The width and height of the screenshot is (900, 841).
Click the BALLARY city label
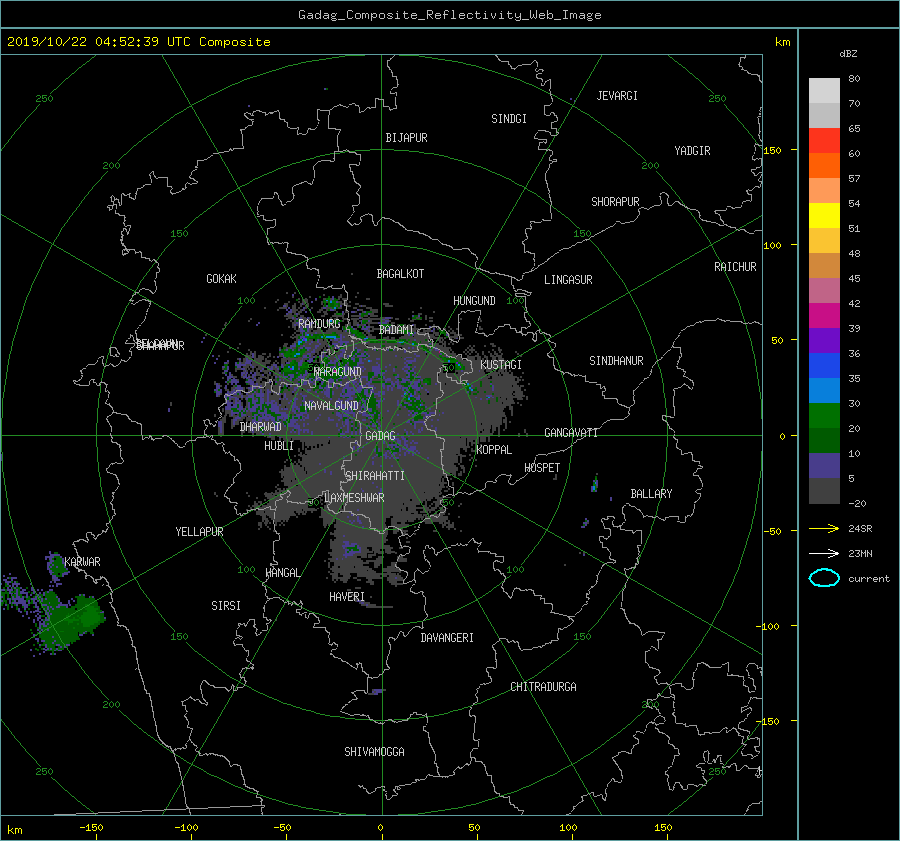[651, 494]
